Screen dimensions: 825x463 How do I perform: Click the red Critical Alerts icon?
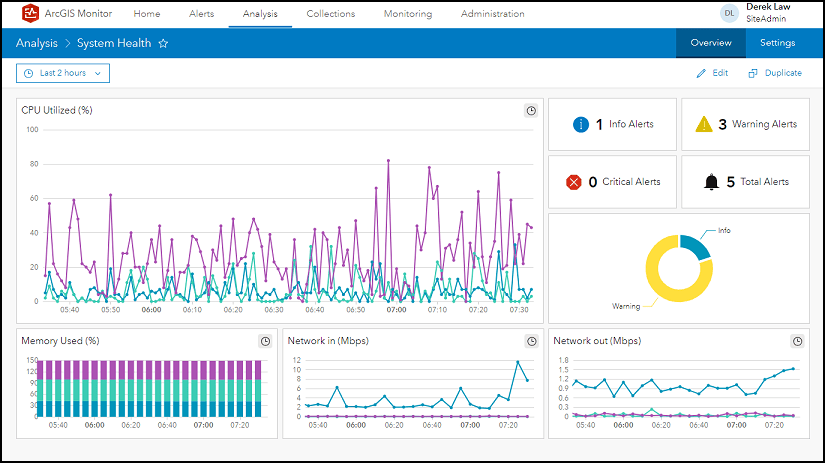pos(574,182)
